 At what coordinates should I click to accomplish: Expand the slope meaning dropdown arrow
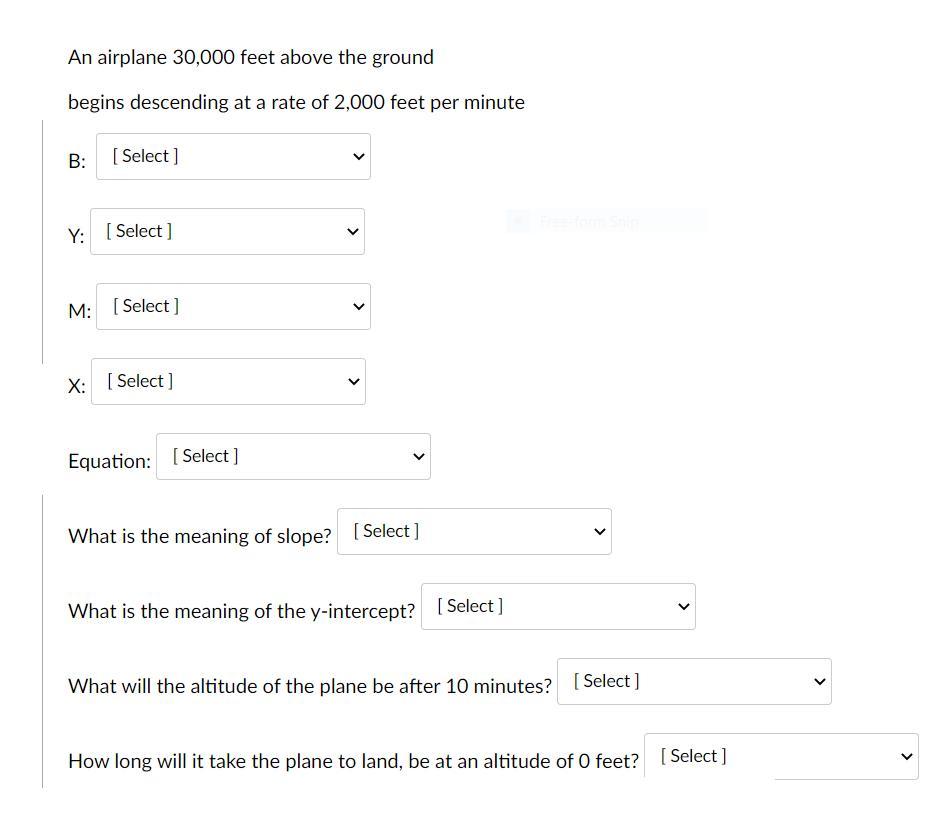[x=599, y=532]
